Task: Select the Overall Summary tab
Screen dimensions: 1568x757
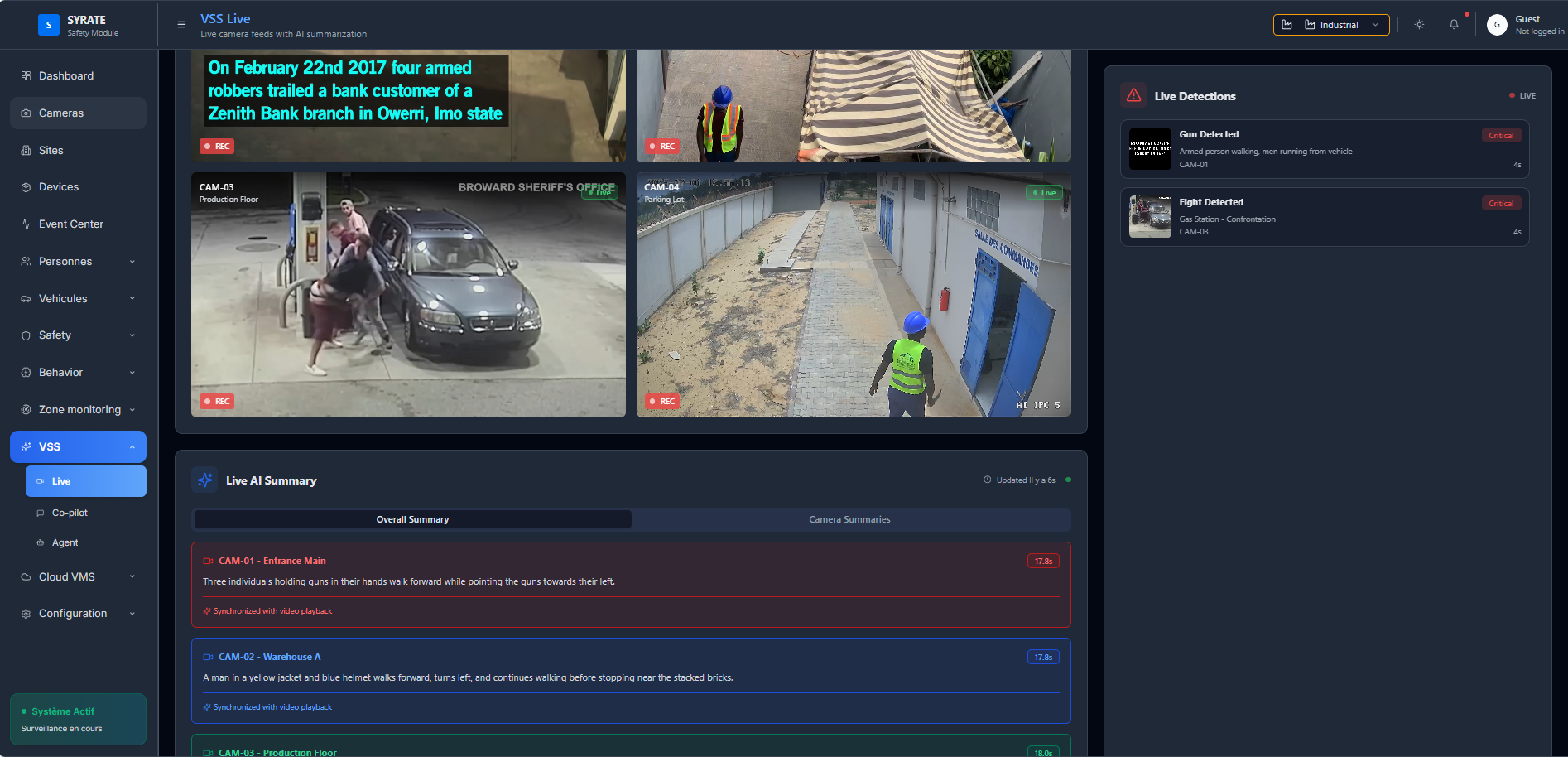Action: 412,519
